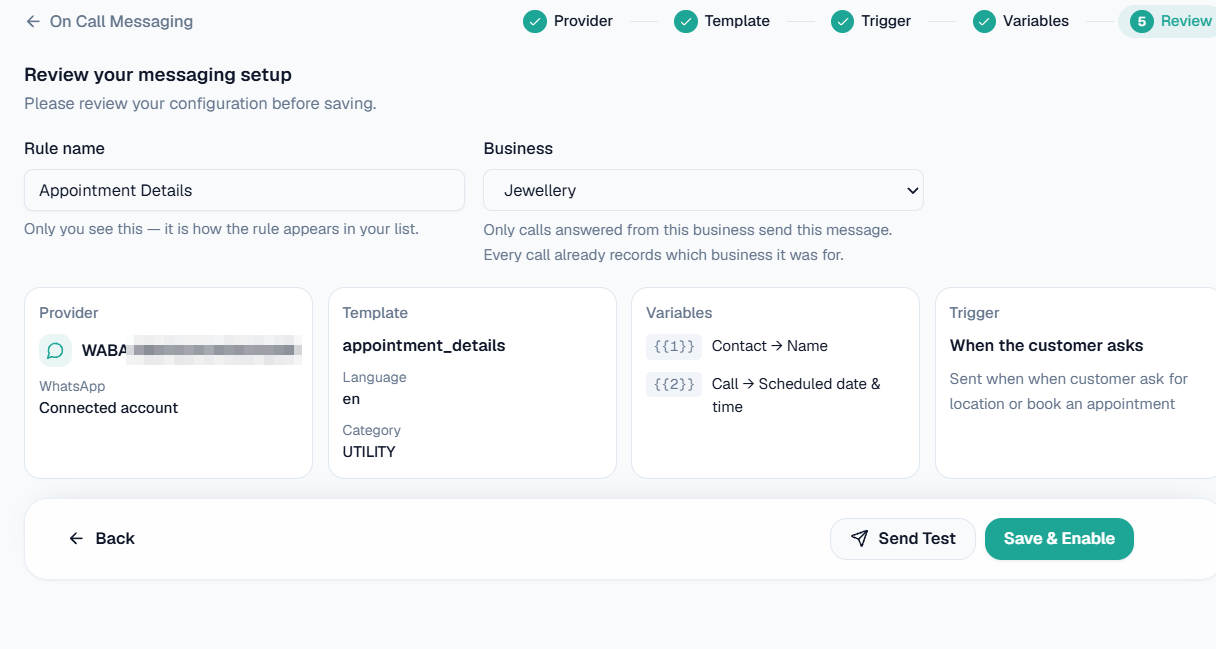This screenshot has height=649, width=1216.
Task: Click the Variables card heading
Action: click(x=679, y=313)
